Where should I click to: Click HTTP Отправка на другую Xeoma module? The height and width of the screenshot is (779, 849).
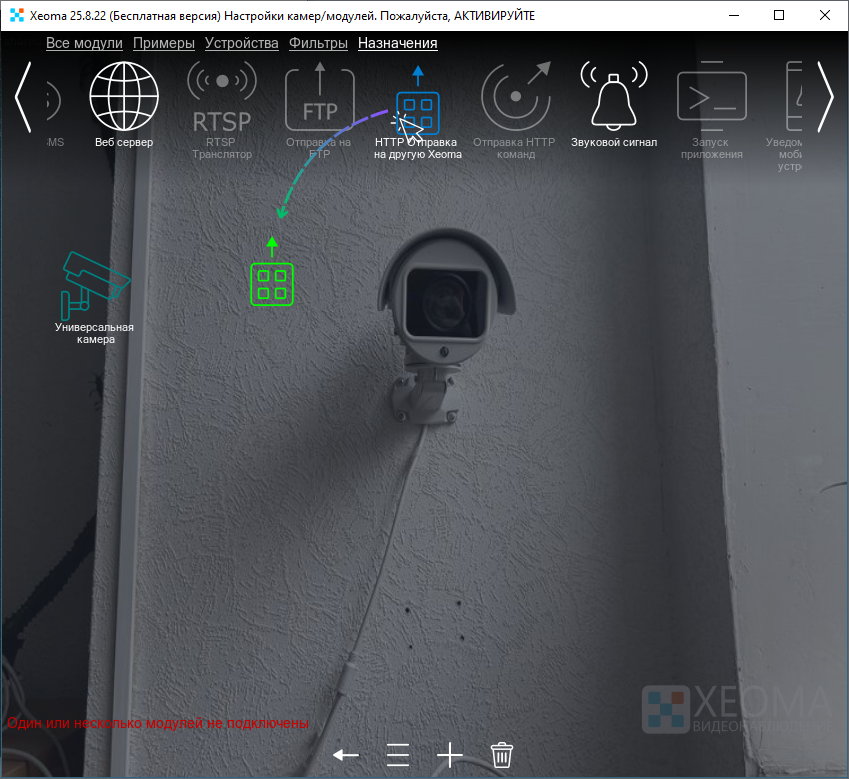click(417, 112)
